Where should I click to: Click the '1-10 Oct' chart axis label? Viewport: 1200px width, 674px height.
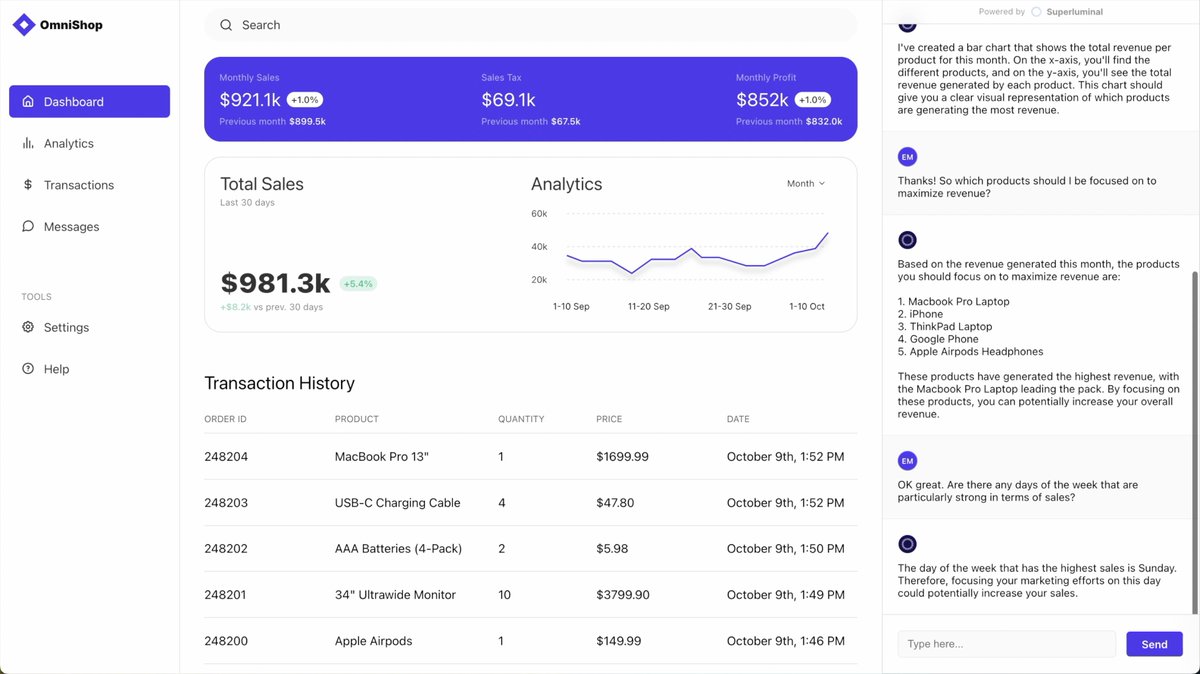point(807,307)
